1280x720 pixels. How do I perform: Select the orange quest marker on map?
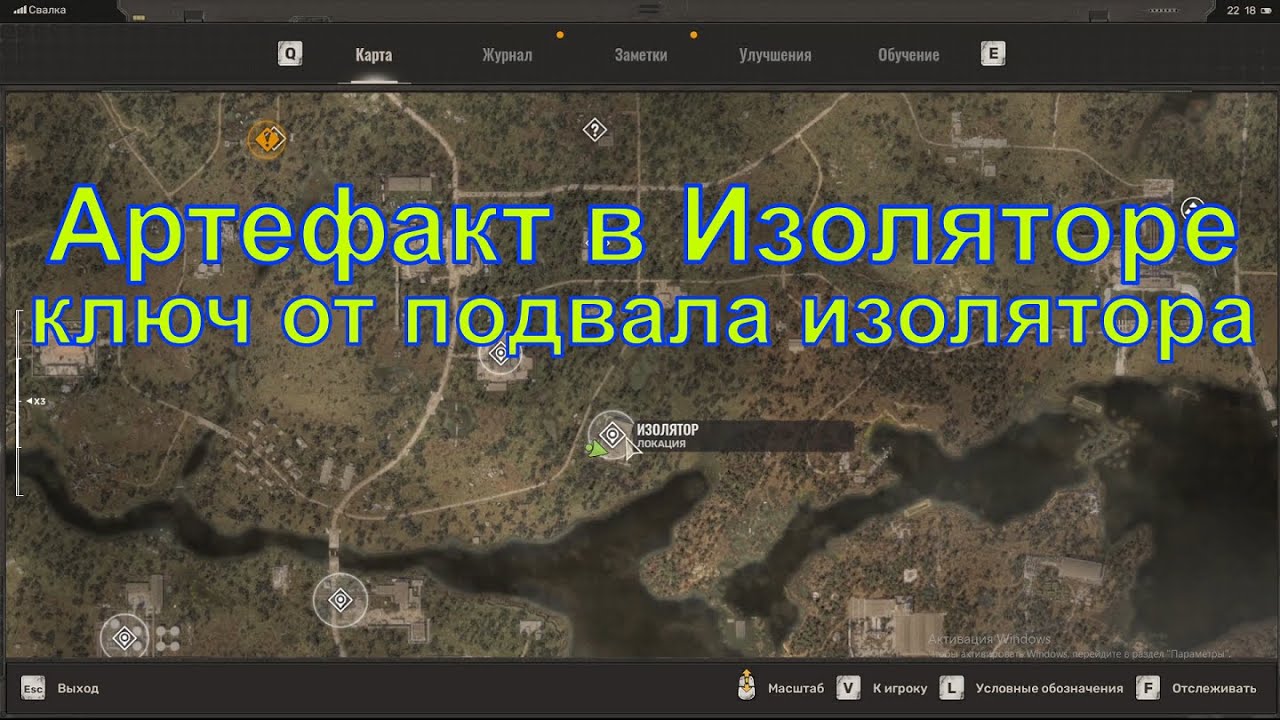[267, 138]
